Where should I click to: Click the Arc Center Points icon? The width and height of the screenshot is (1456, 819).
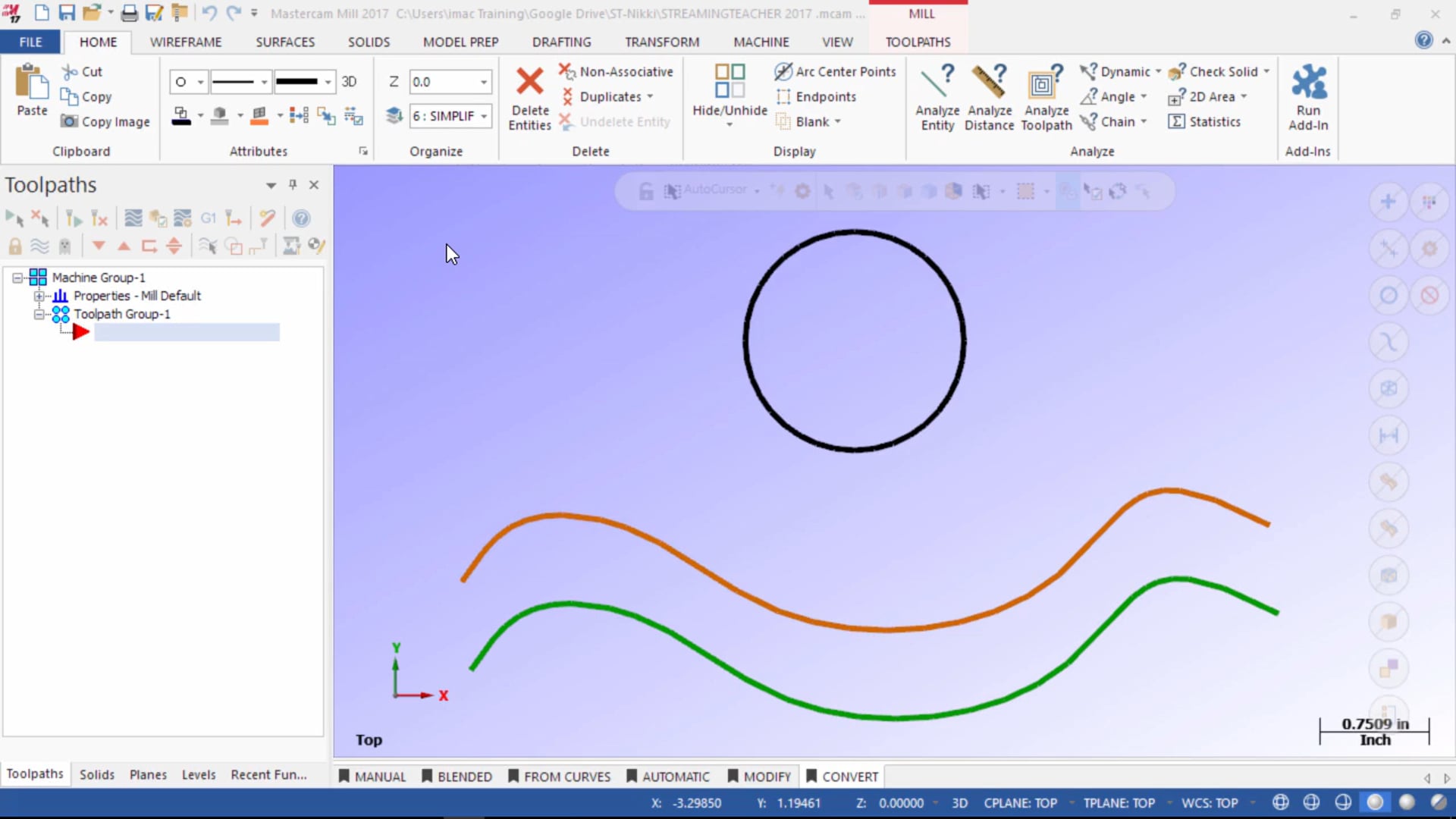tap(783, 71)
